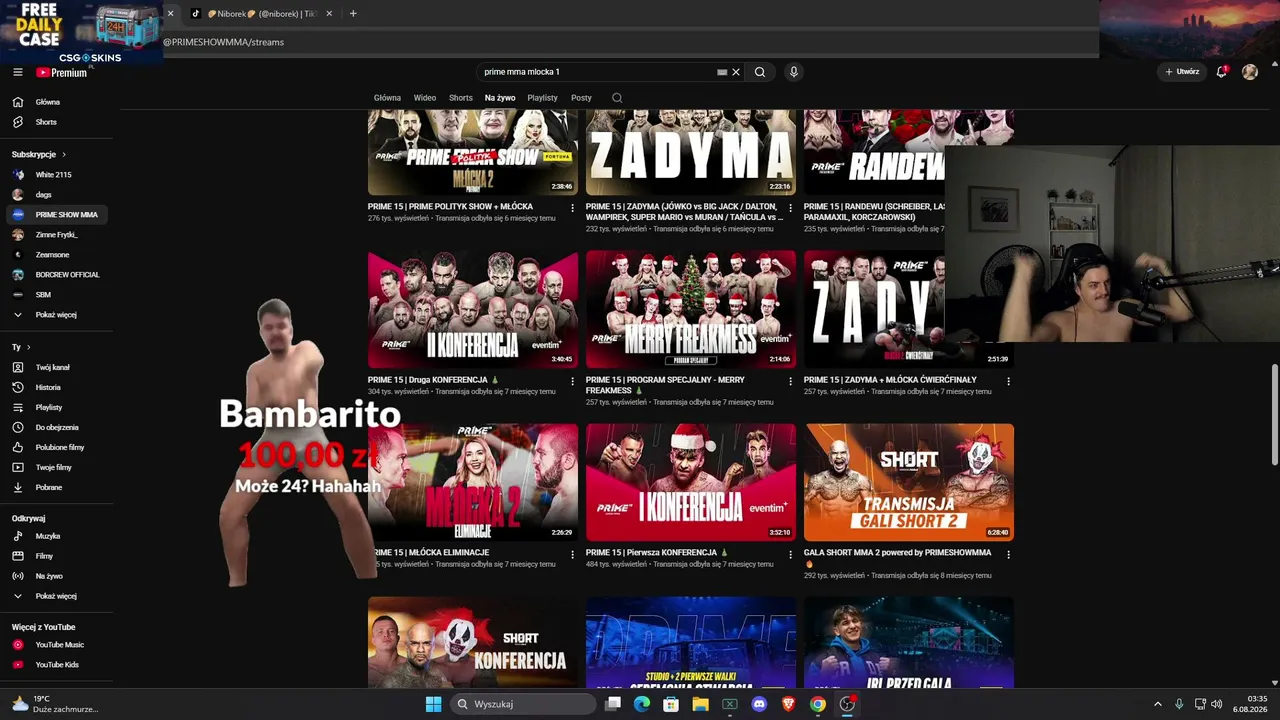Open the account avatar menu
The height and width of the screenshot is (720, 1280).
[x=1250, y=72]
